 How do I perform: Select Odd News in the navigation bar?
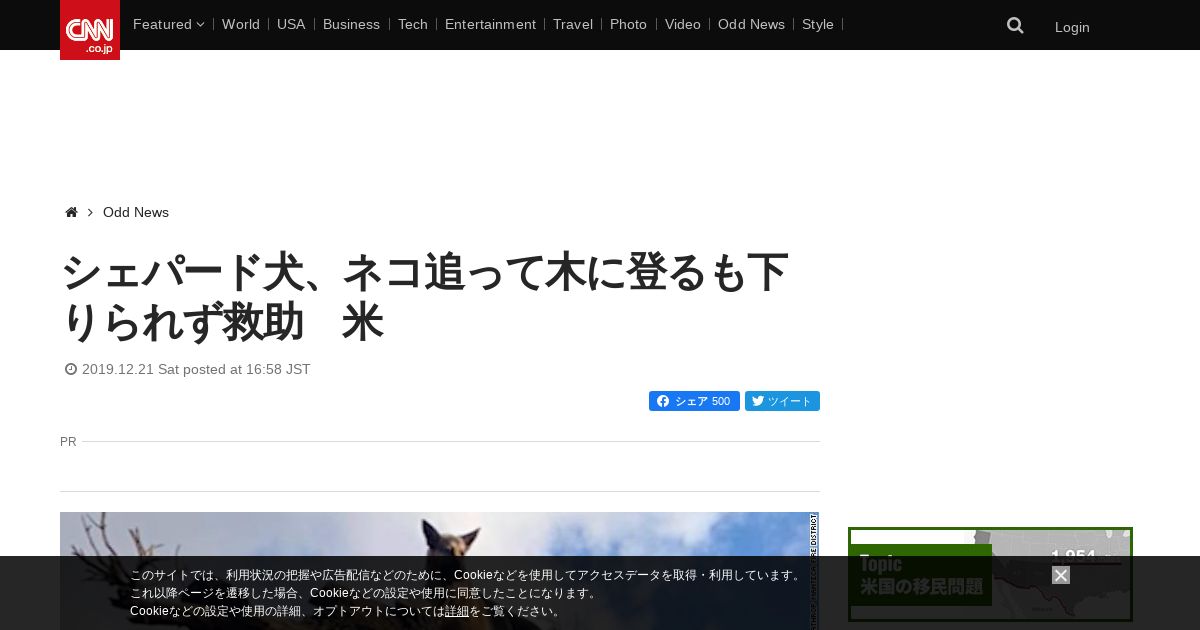751,24
